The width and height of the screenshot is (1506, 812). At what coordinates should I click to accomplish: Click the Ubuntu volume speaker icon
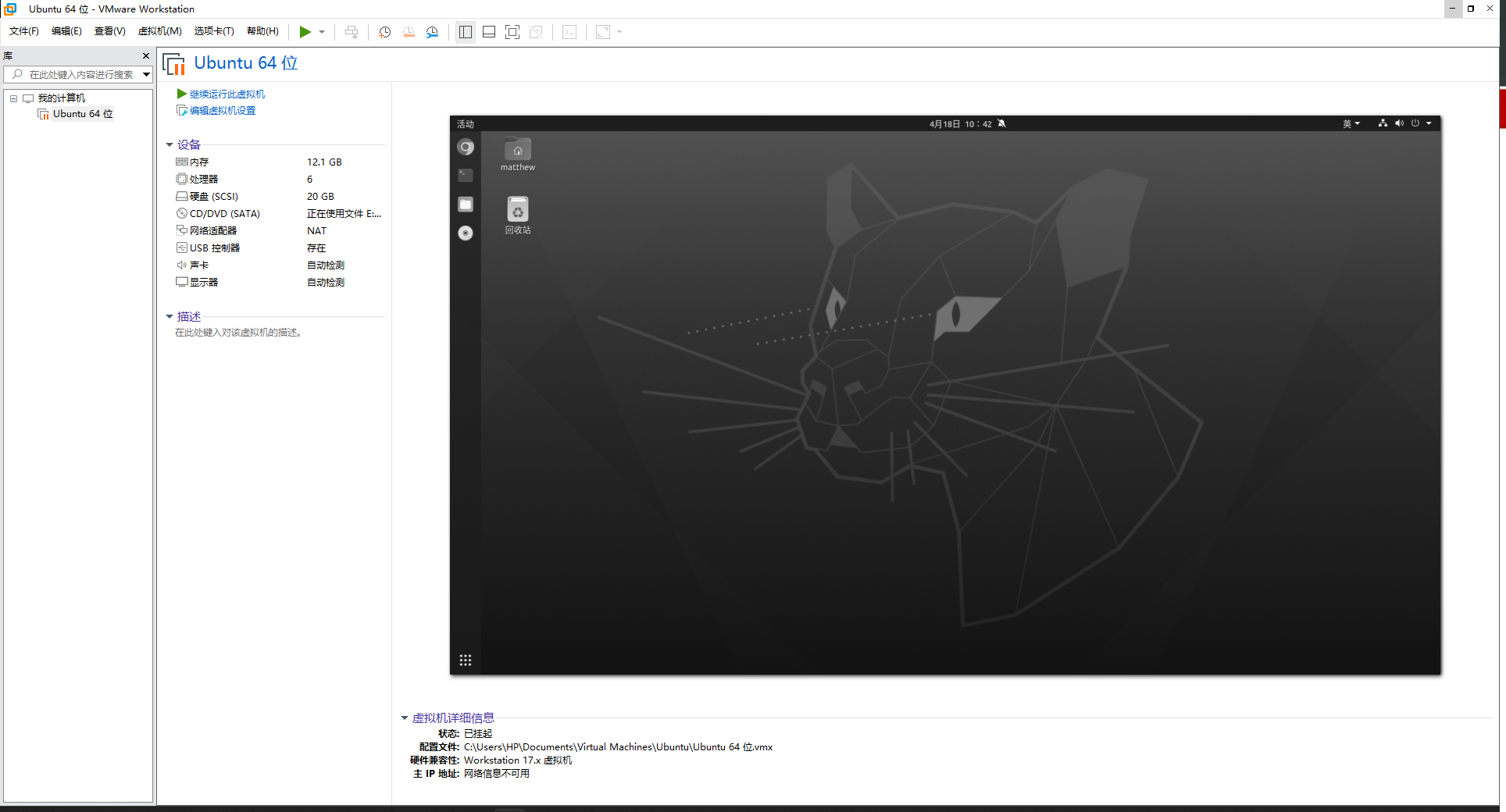click(1399, 123)
